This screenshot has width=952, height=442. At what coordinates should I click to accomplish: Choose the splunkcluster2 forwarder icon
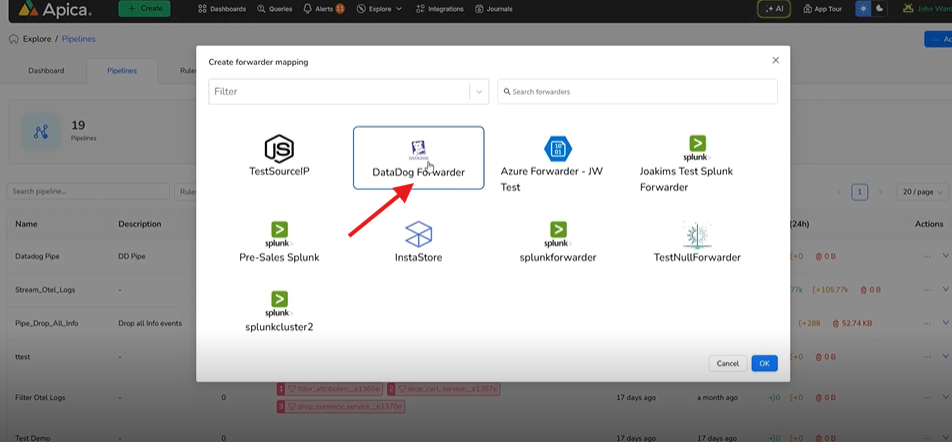(279, 302)
